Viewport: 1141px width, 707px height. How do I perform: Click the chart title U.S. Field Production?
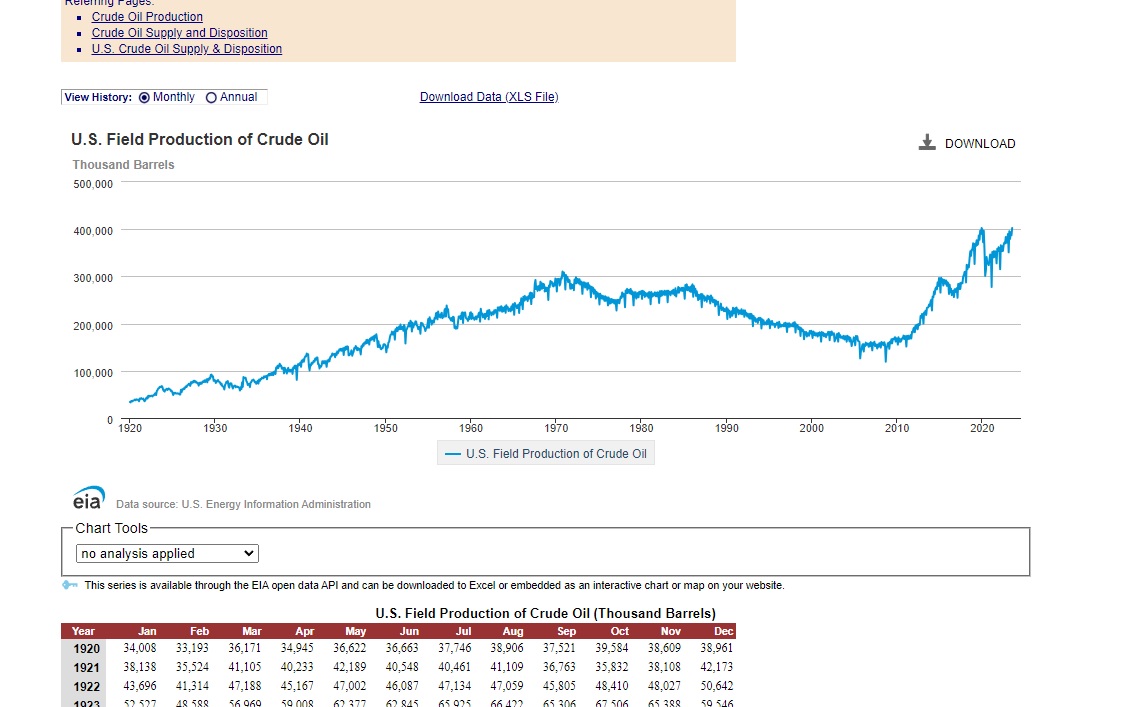(x=200, y=140)
